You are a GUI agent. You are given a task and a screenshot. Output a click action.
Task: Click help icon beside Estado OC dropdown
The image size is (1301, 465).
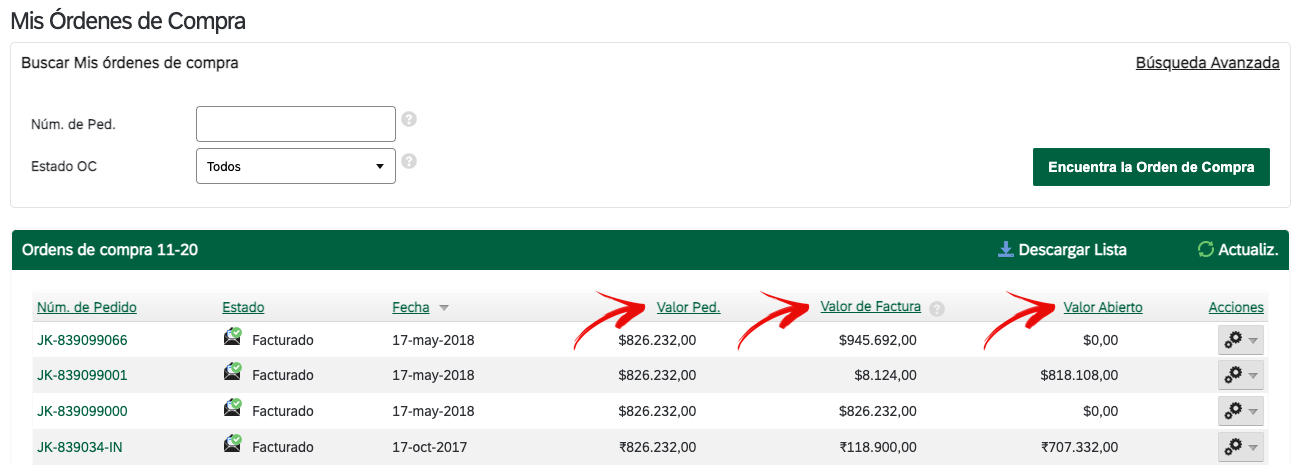(x=409, y=160)
